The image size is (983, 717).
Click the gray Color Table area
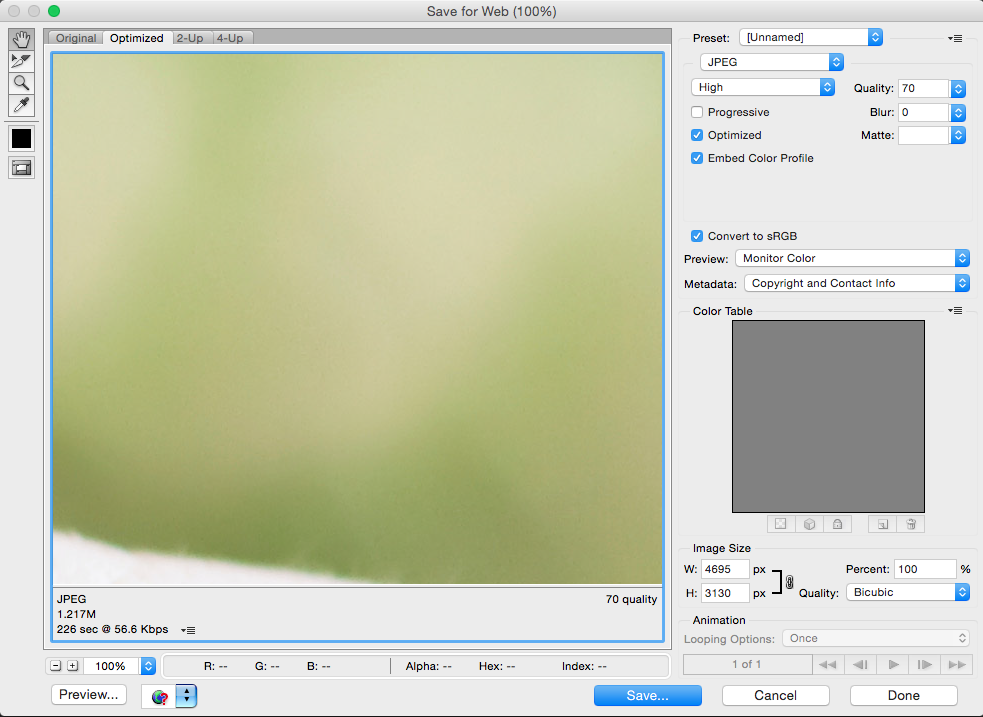coord(828,417)
